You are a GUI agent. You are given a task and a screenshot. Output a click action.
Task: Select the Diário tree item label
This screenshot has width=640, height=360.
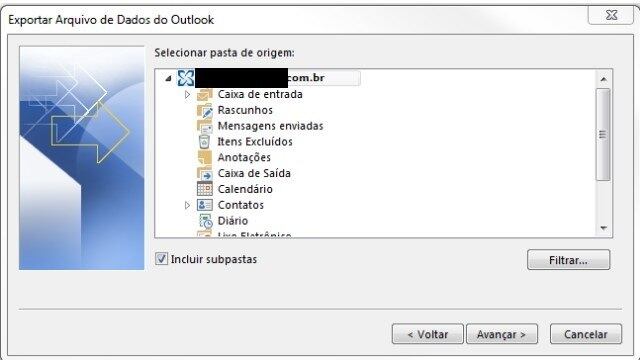click(233, 221)
